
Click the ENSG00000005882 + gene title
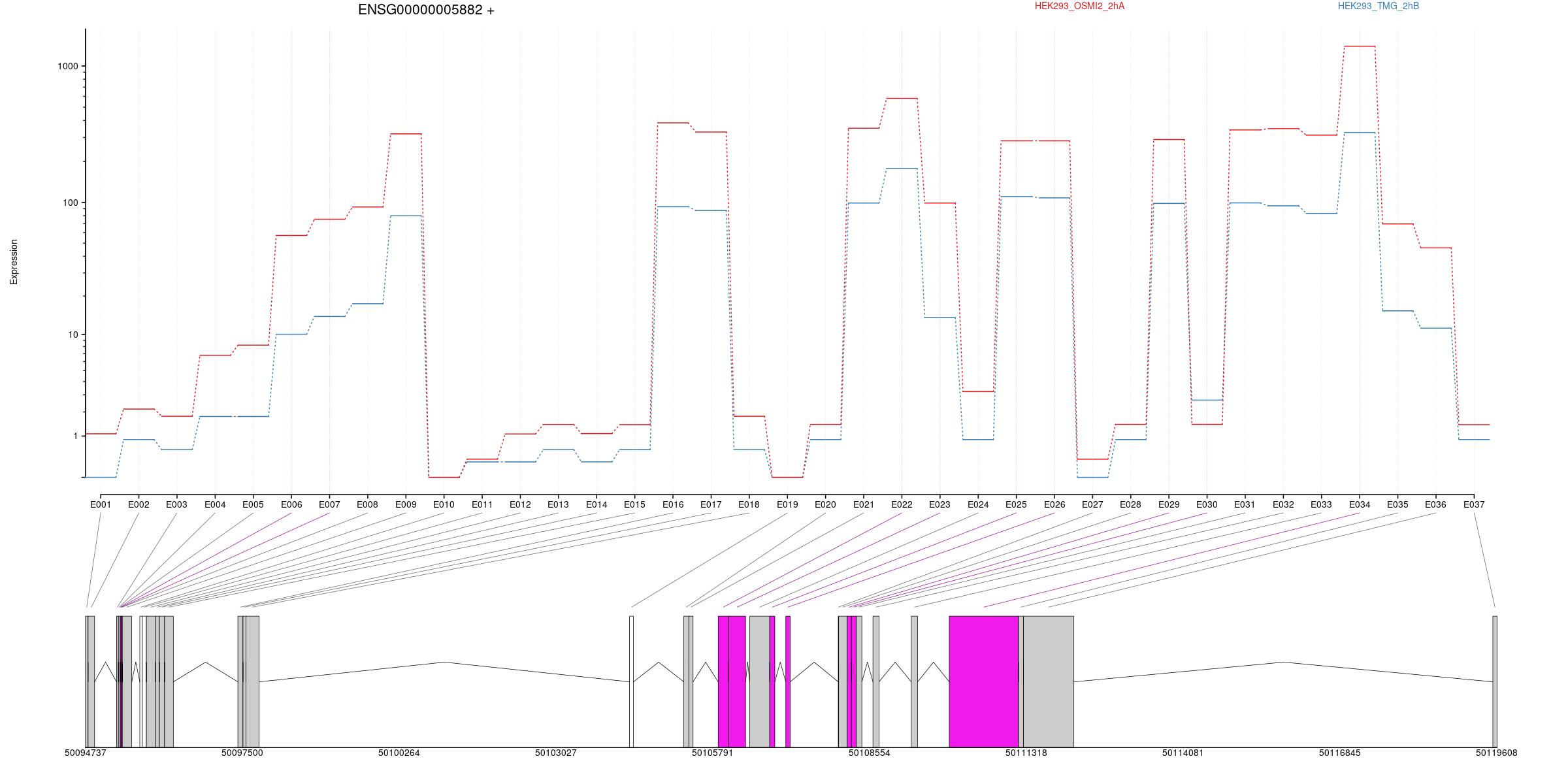click(426, 10)
